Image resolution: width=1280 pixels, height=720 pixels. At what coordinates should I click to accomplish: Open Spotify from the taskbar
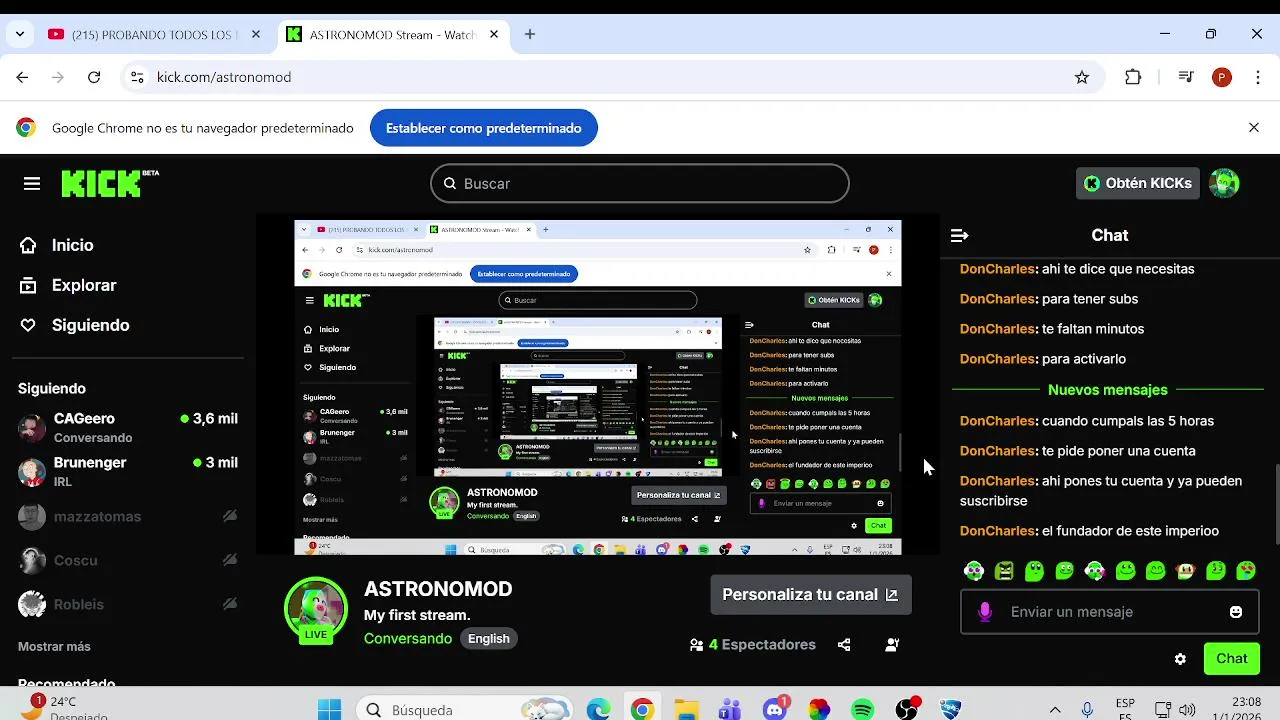pos(862,710)
